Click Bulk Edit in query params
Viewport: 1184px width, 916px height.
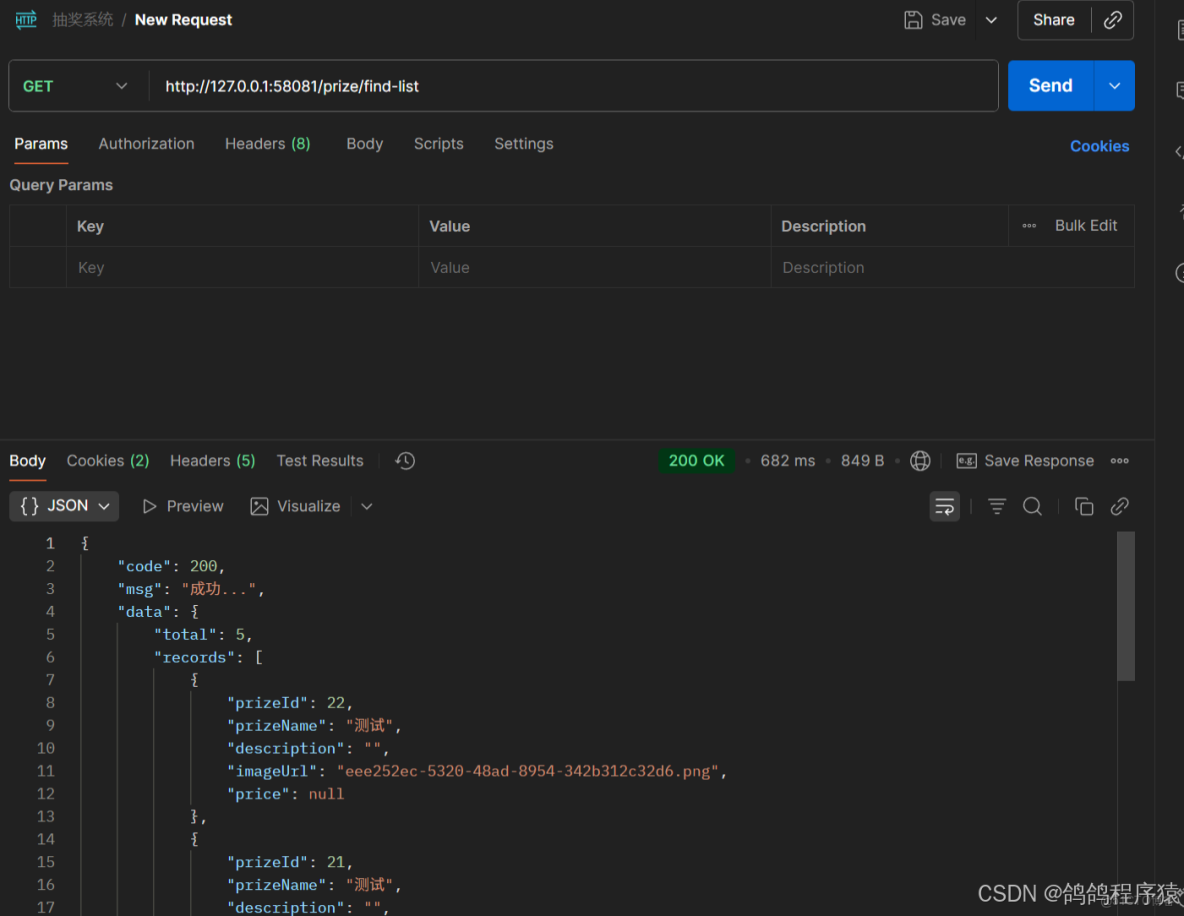click(1085, 226)
